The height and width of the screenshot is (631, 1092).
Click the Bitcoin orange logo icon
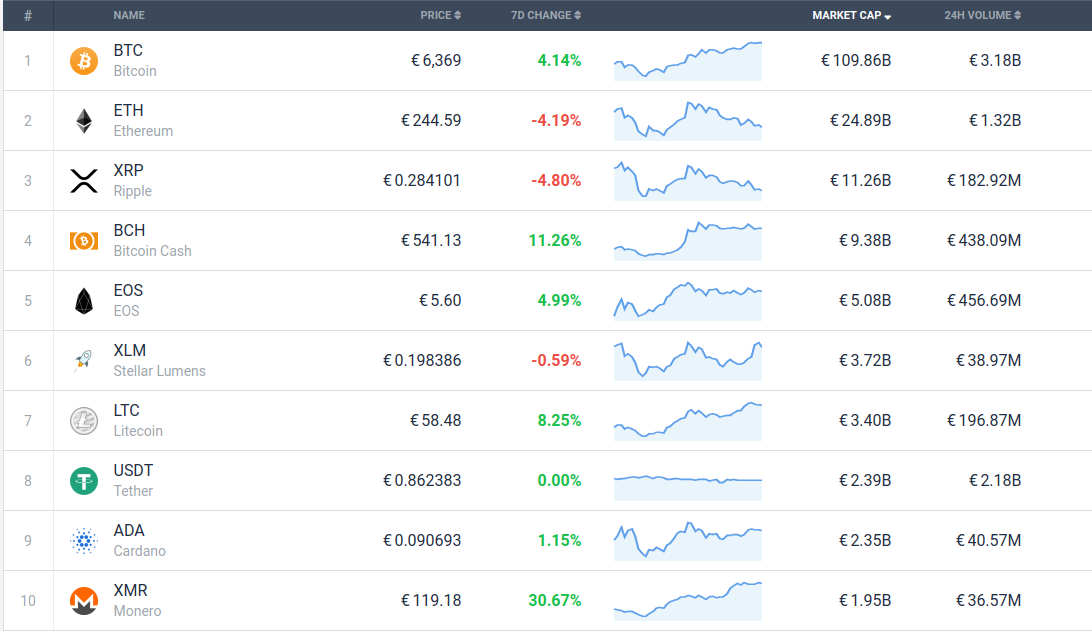[84, 61]
